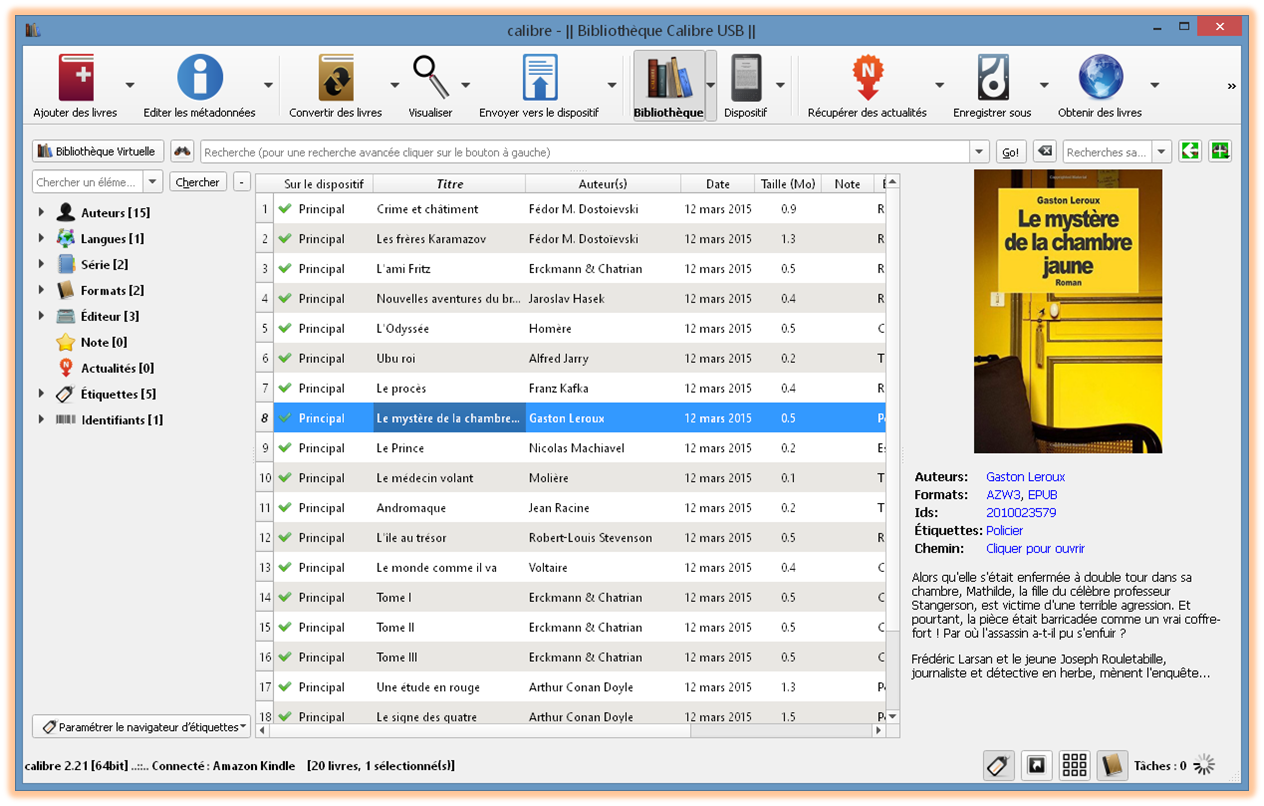Open dropdown arrow next to Ajouter des livres
This screenshot has height=806, width=1264.
click(x=130, y=86)
